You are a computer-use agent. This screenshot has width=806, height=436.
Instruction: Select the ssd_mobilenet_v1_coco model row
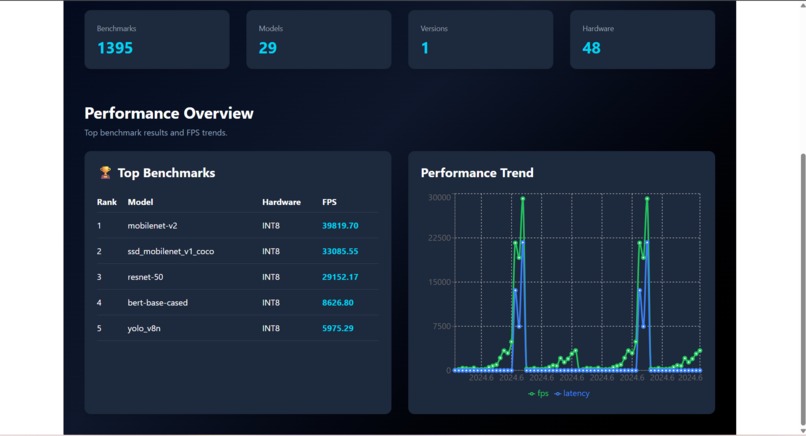pos(237,251)
